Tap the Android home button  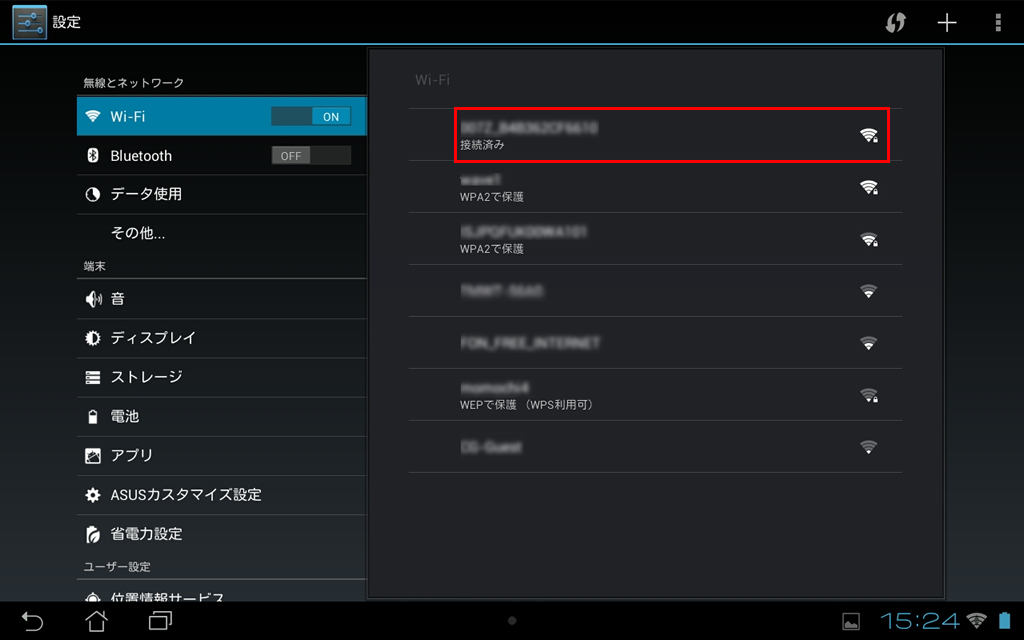tap(97, 620)
